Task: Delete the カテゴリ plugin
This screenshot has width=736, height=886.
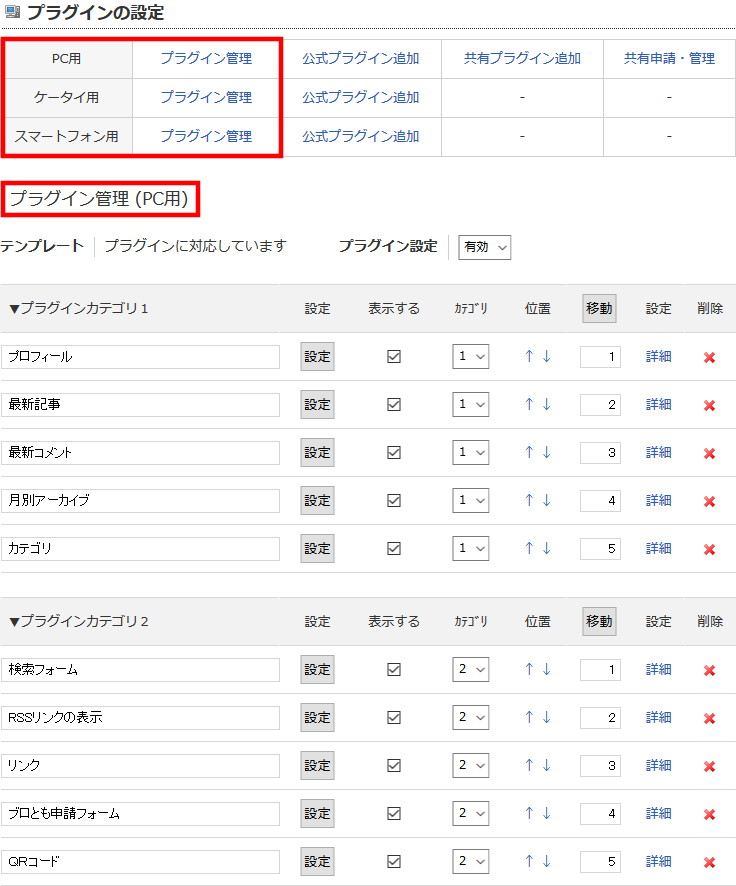Action: pyautogui.click(x=709, y=549)
